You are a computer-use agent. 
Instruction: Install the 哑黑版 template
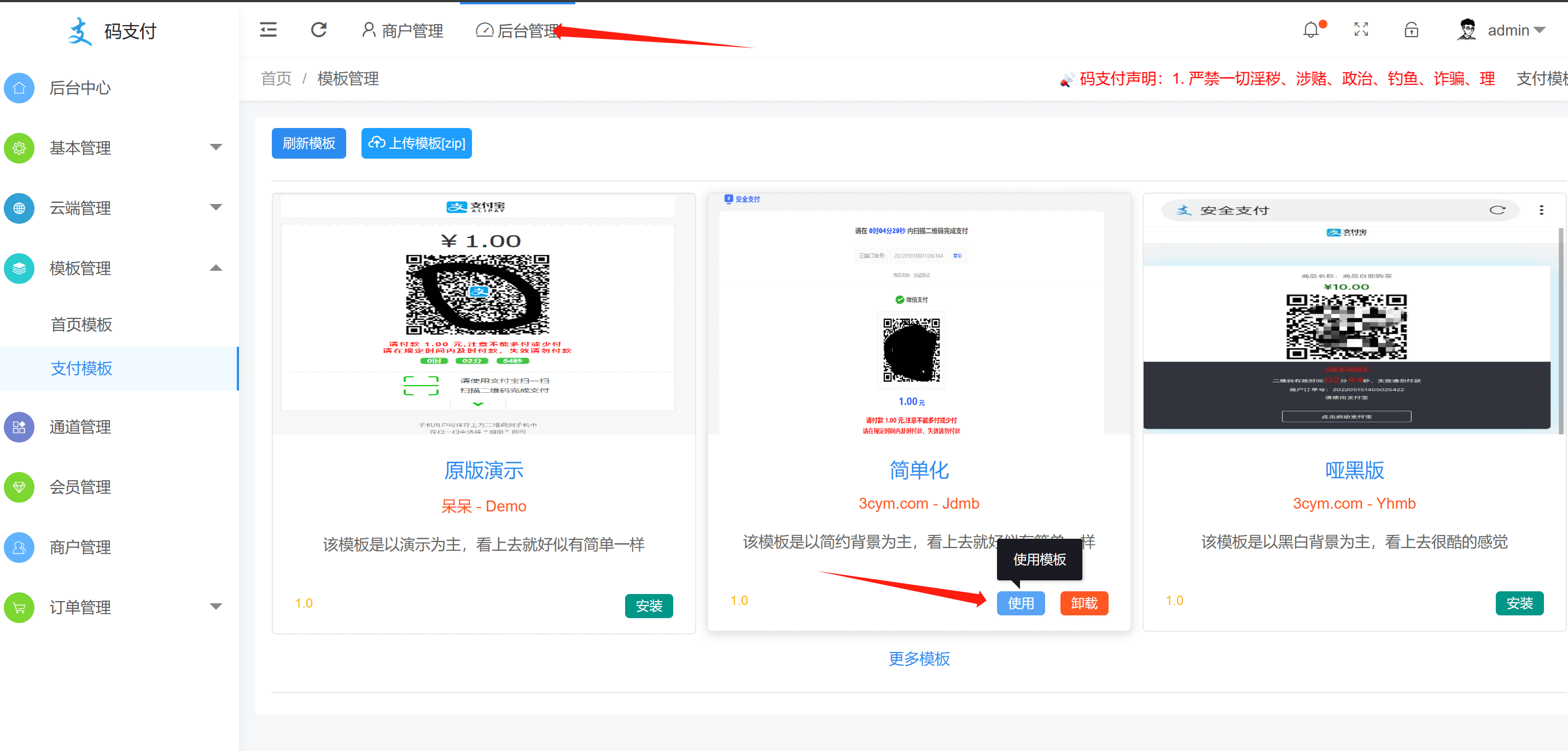click(1519, 603)
